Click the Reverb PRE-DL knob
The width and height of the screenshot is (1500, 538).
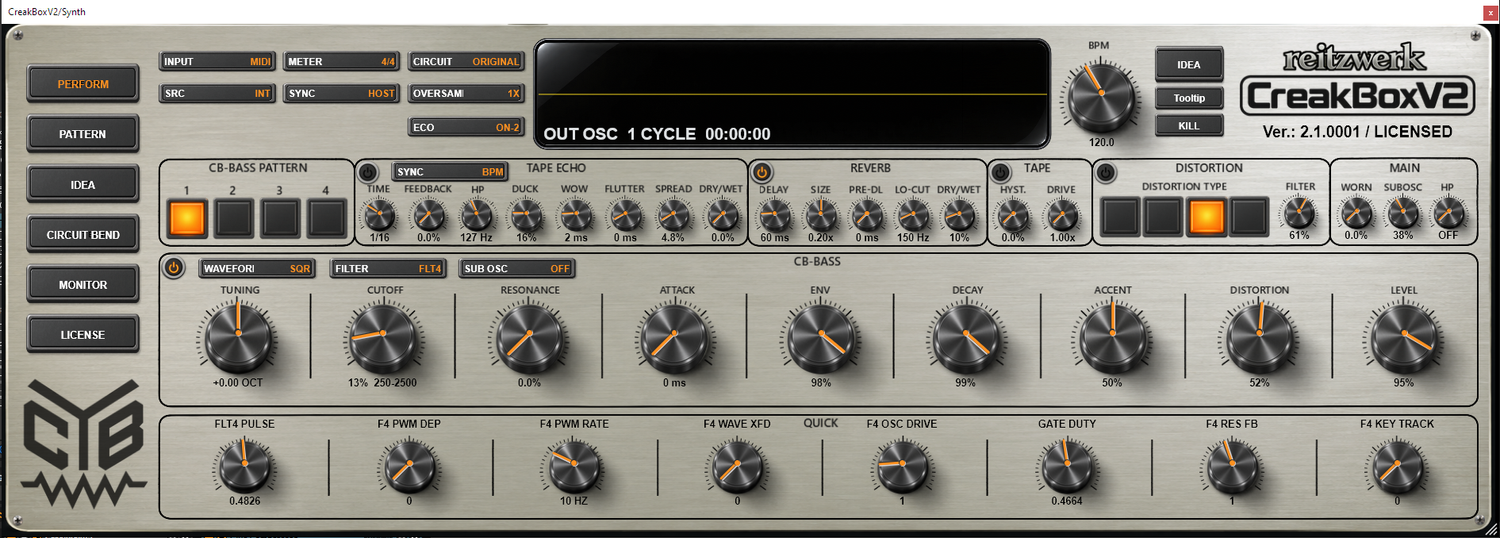tap(866, 215)
